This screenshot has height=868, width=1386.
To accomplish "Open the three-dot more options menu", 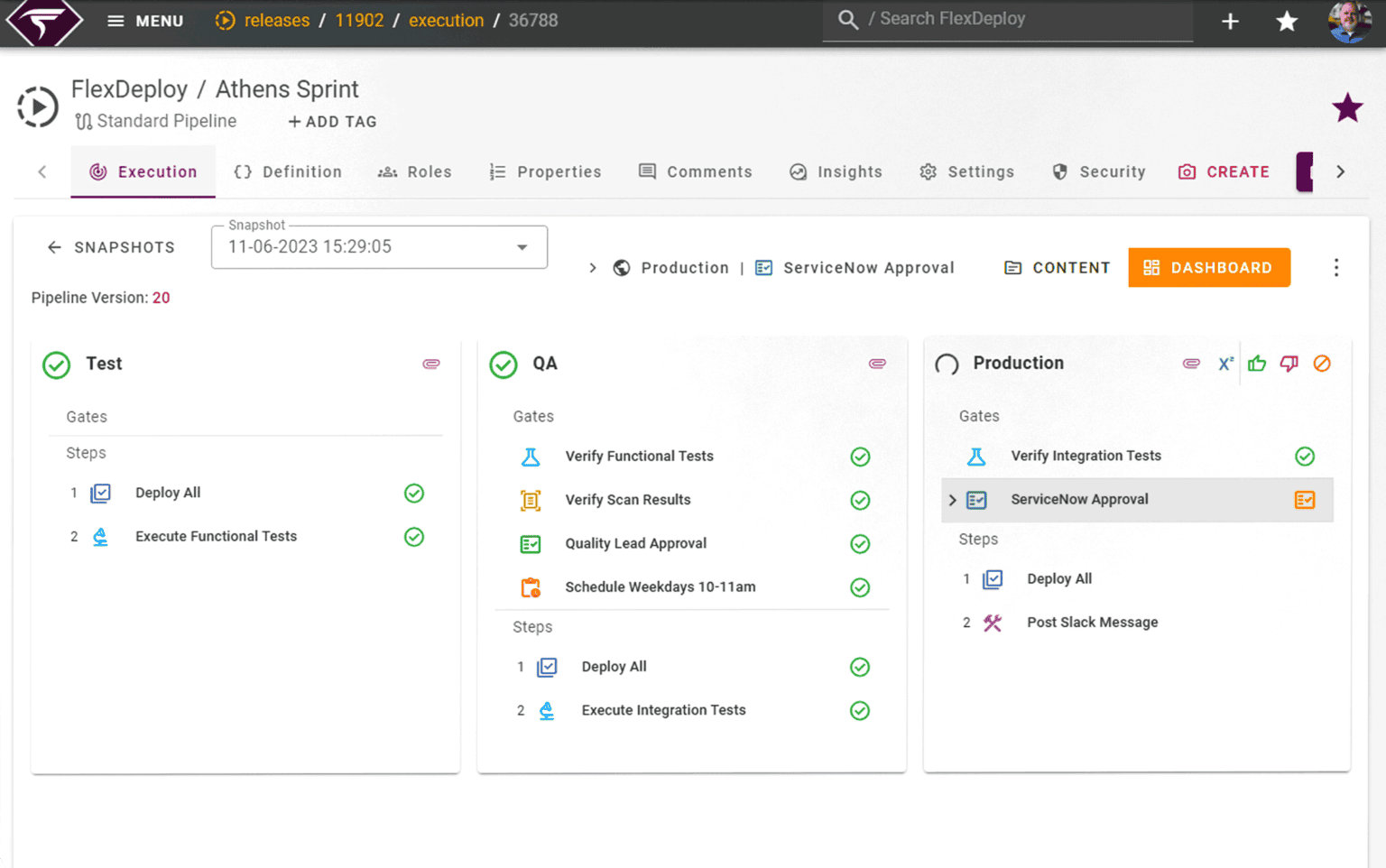I will [x=1336, y=268].
